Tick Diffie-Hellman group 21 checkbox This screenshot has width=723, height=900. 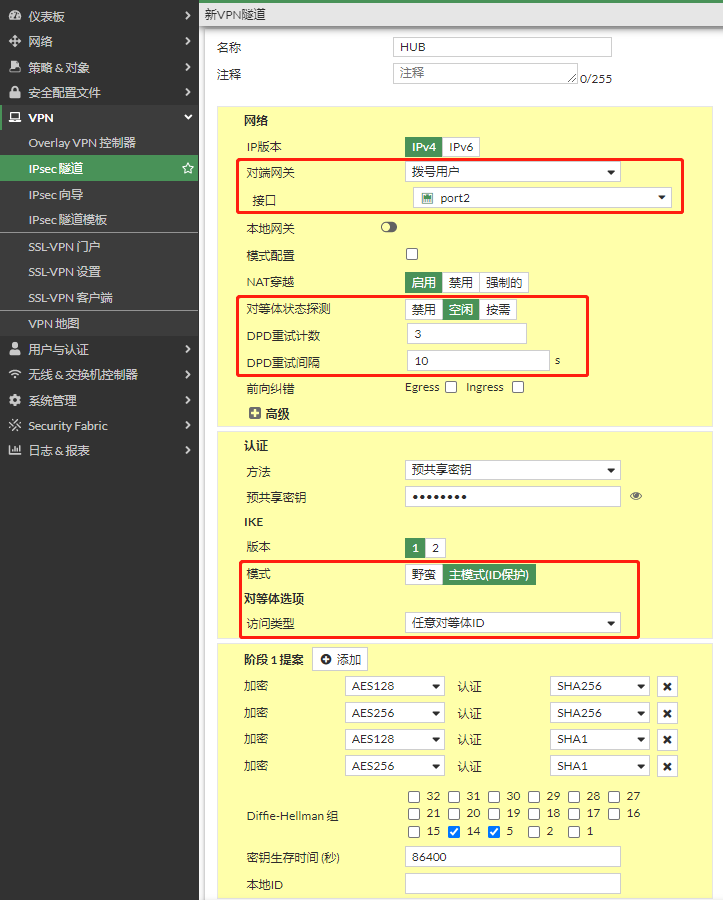tap(414, 814)
